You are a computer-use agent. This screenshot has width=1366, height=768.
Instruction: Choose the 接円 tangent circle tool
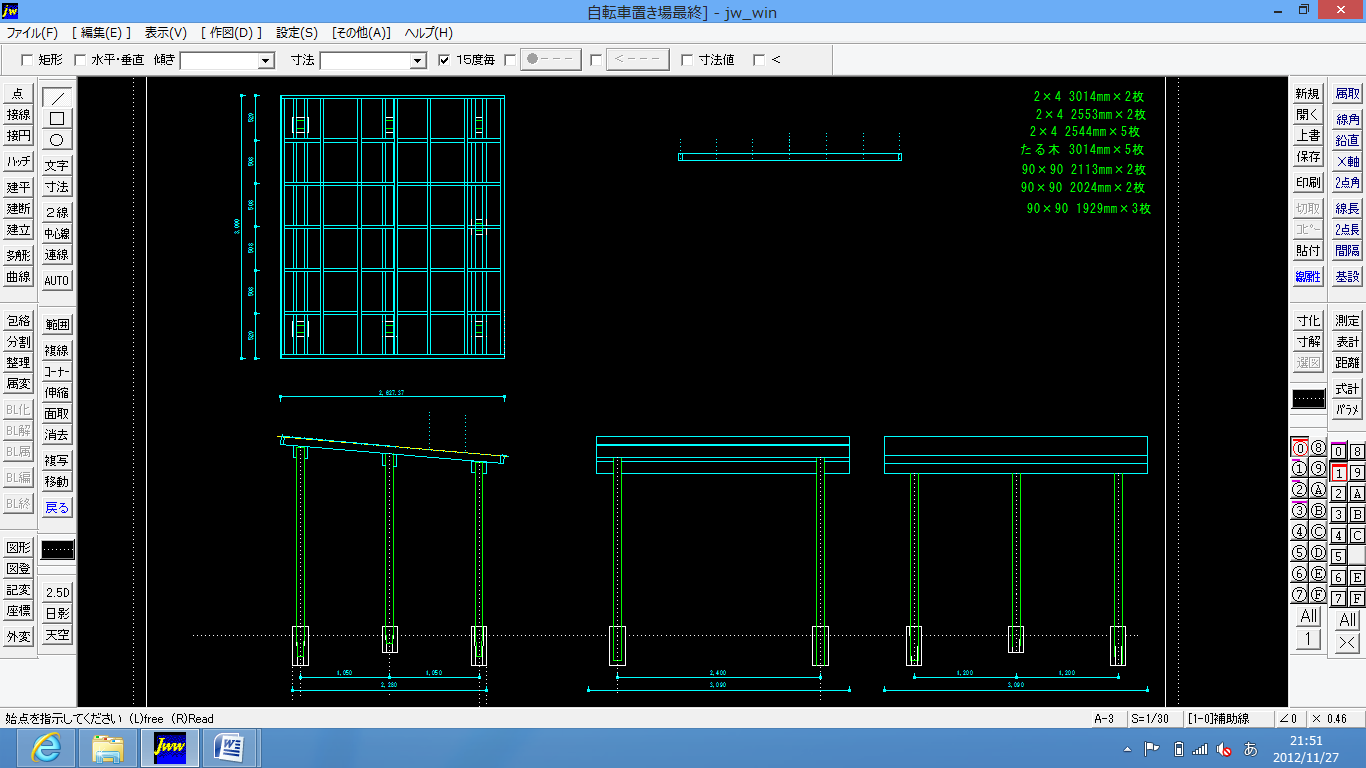point(18,135)
